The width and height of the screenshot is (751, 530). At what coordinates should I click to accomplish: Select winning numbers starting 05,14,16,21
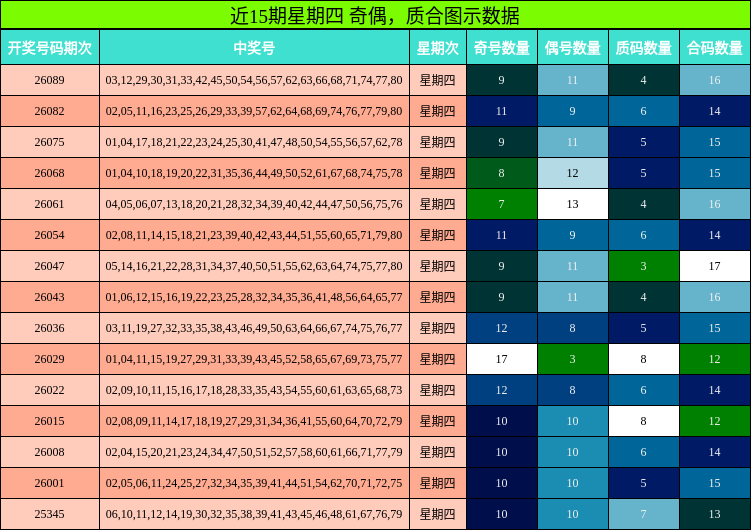pyautogui.click(x=254, y=266)
